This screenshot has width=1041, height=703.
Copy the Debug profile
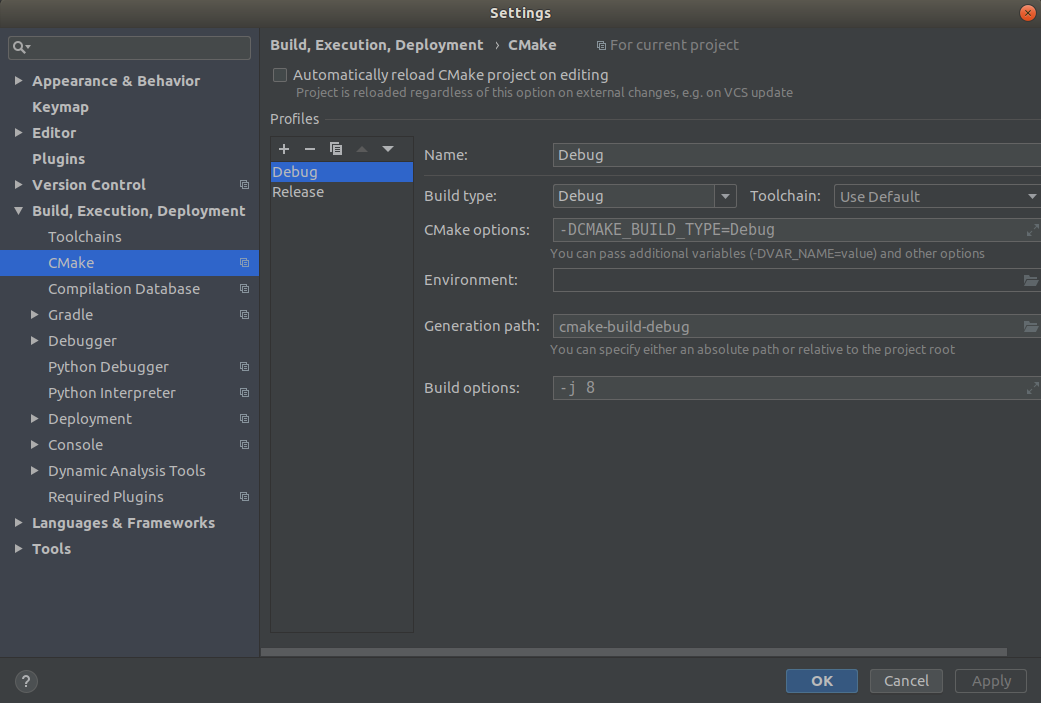[x=336, y=149]
